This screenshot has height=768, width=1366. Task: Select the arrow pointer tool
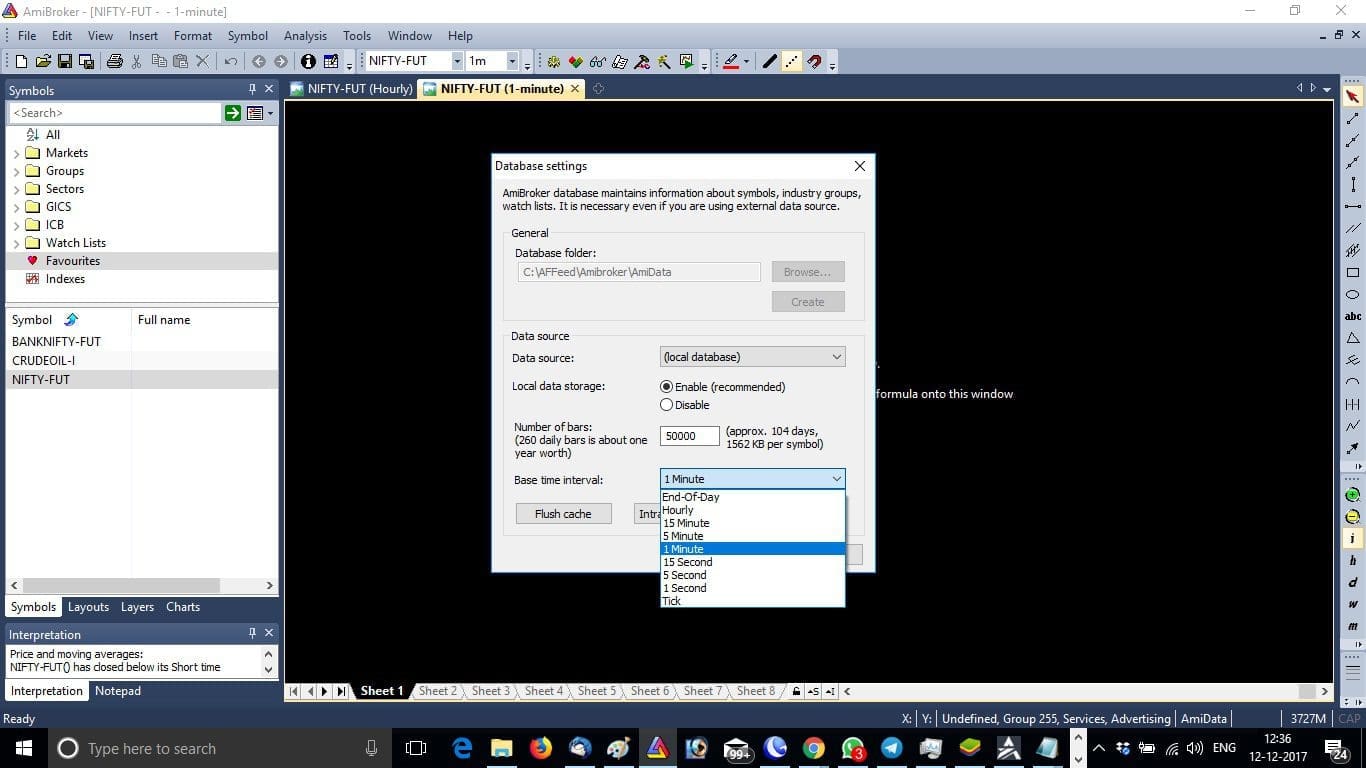(1353, 97)
